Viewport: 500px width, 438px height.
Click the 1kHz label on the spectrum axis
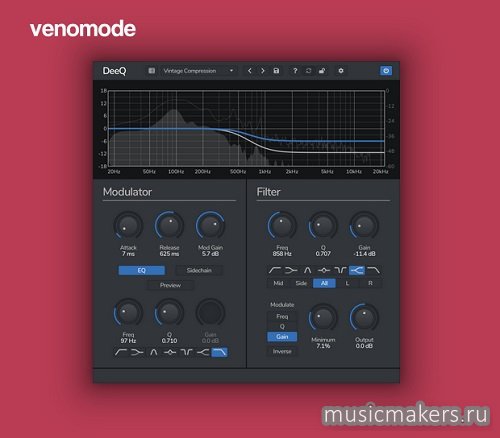coord(265,172)
